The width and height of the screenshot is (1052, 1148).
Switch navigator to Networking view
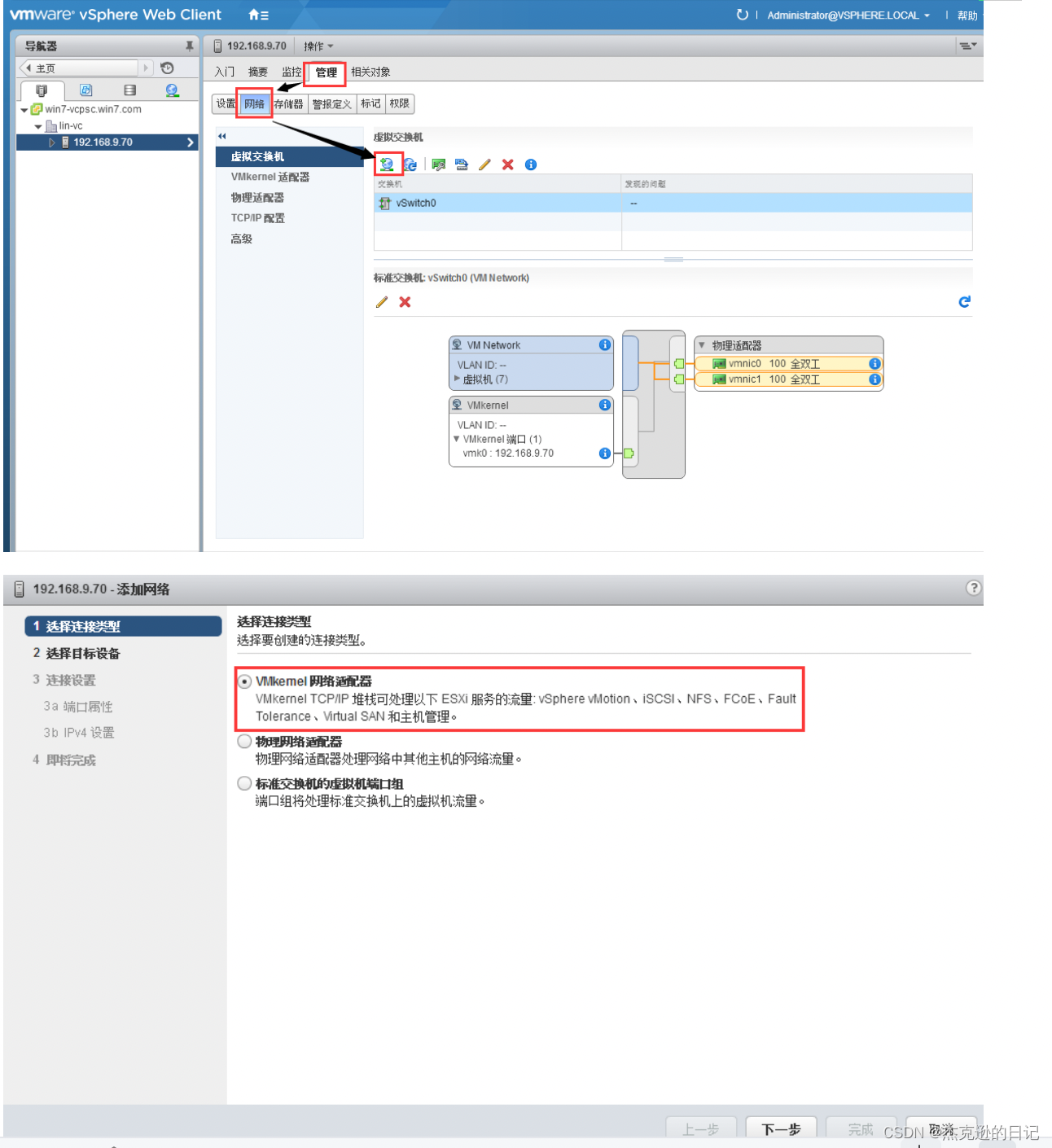point(172,90)
